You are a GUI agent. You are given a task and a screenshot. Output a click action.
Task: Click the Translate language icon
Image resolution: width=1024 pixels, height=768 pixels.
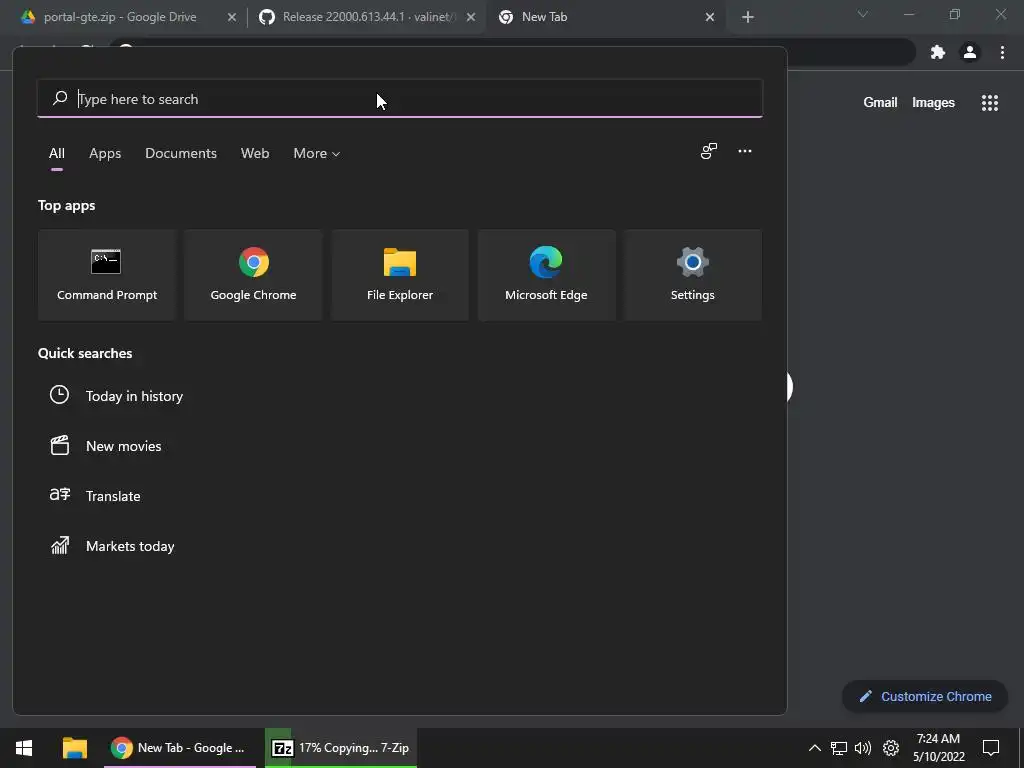59,495
